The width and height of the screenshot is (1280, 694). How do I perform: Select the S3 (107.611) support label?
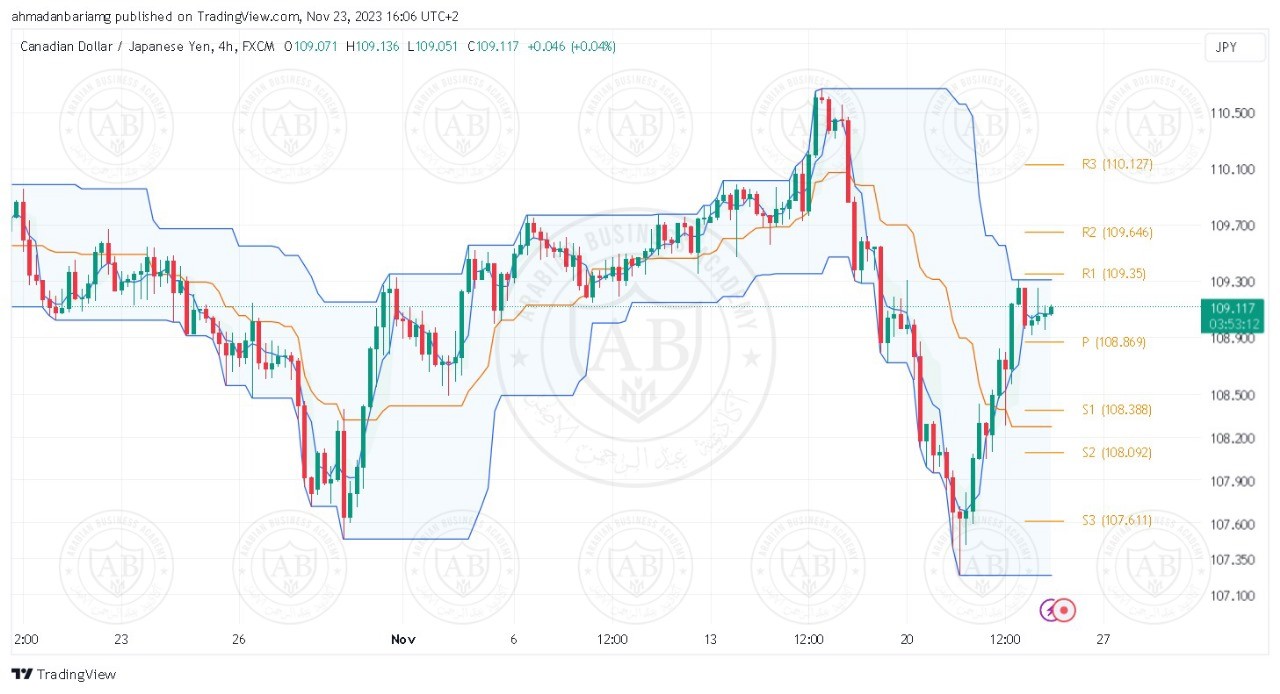(1116, 520)
